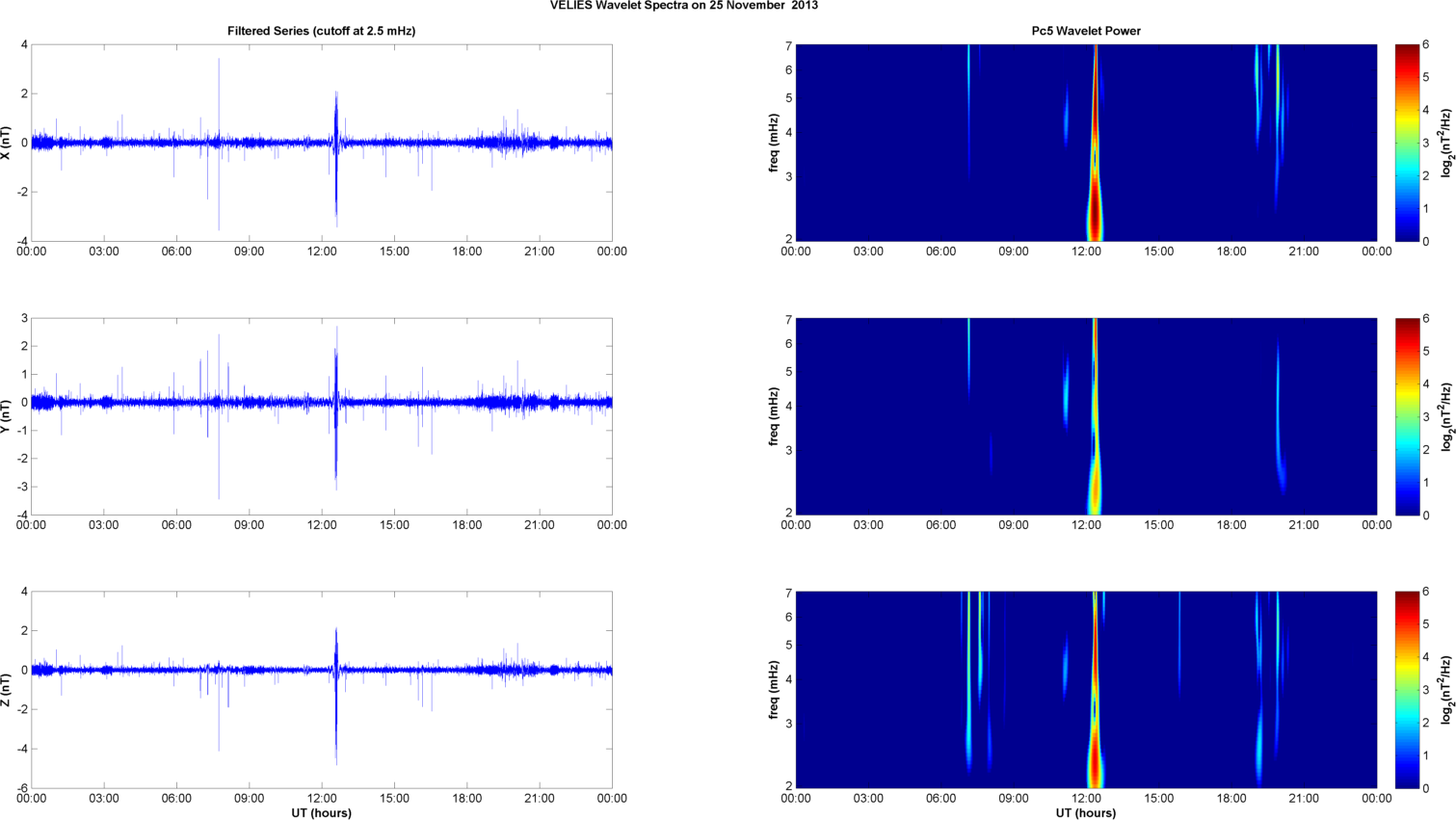Screen dimensions: 1456x820
Task: Click 'freq (mHz)' label of the top wavelet plot
Action: pyautogui.click(x=774, y=143)
